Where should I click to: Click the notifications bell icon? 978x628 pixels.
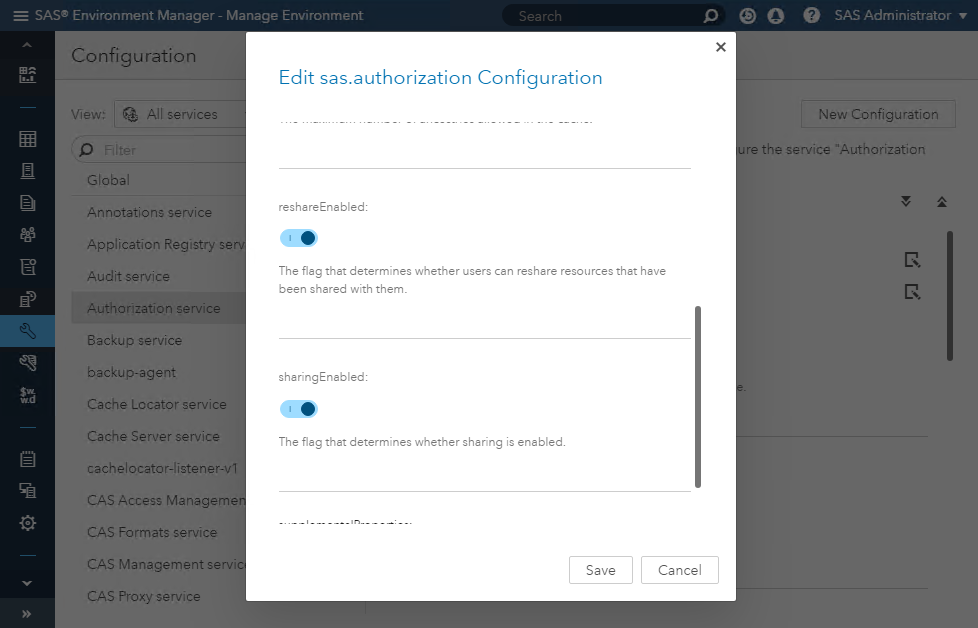775,16
